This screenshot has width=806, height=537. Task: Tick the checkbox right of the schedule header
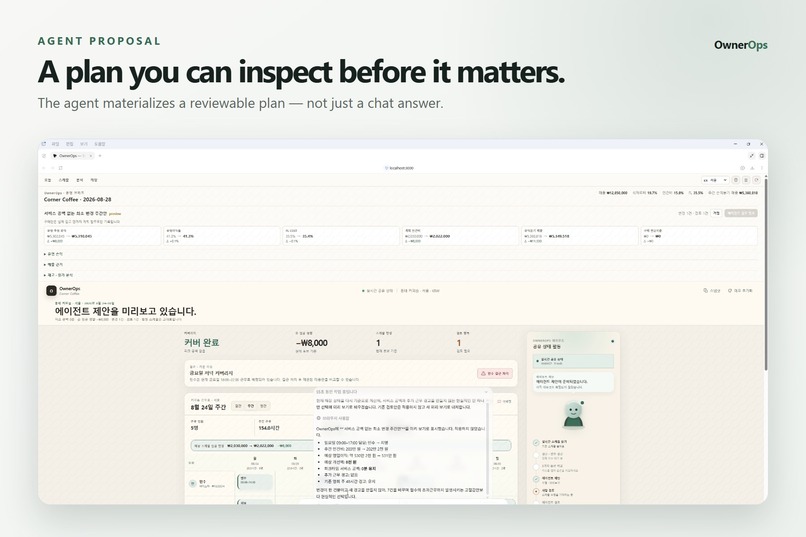[x=499, y=401]
